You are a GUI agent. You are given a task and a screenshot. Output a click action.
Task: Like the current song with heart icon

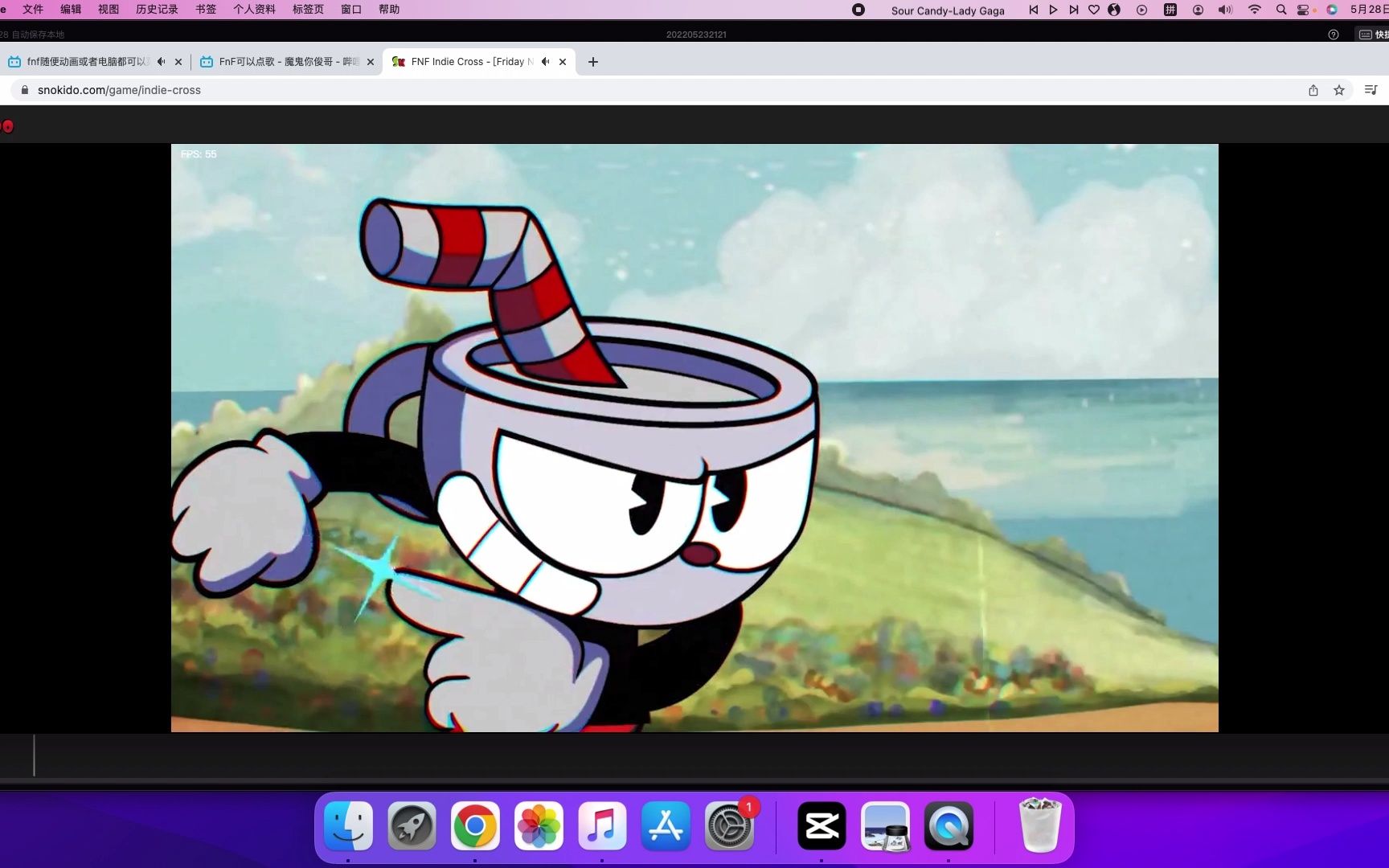coord(1094,10)
